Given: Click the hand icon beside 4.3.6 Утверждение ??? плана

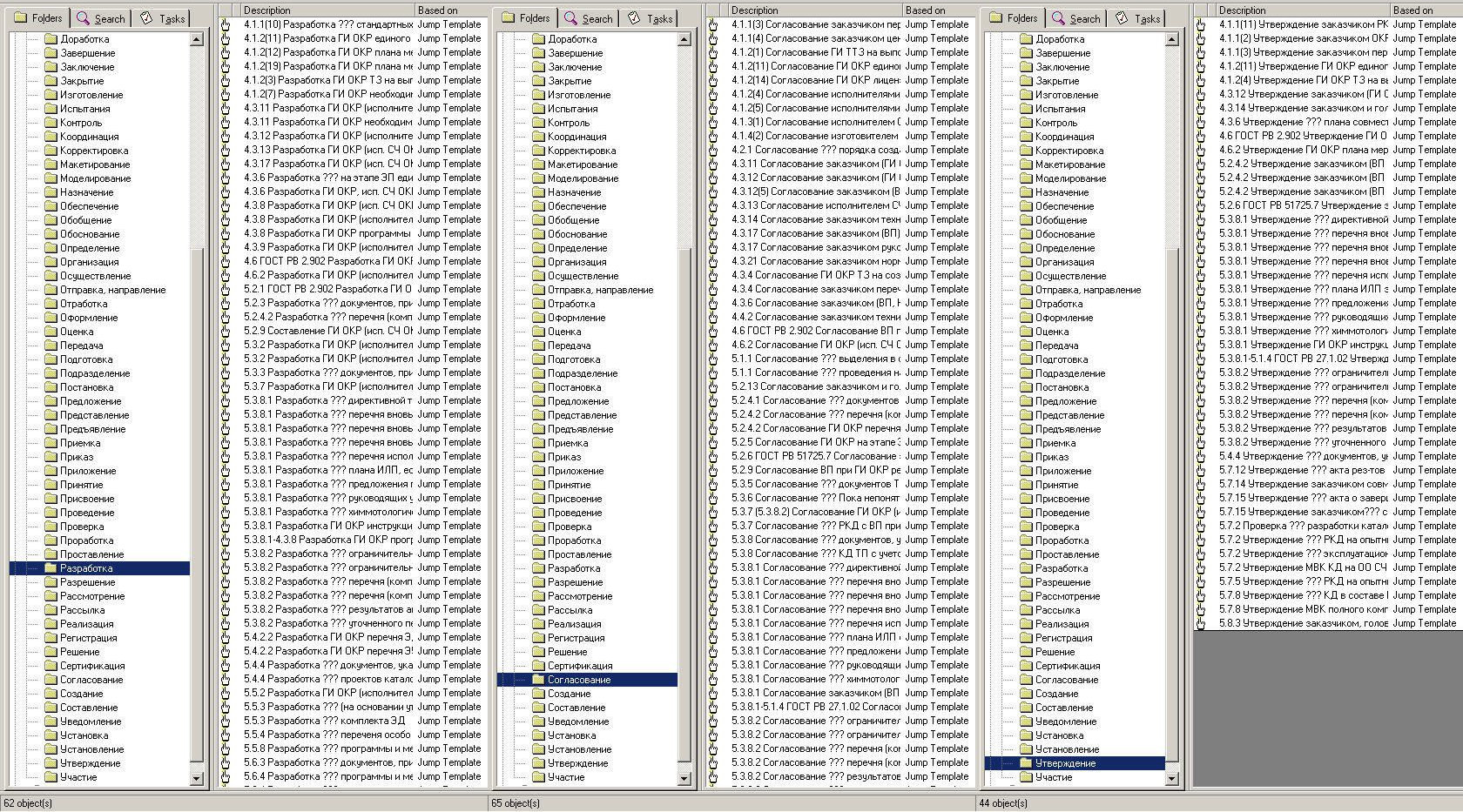Looking at the screenshot, I should coord(1201,122).
